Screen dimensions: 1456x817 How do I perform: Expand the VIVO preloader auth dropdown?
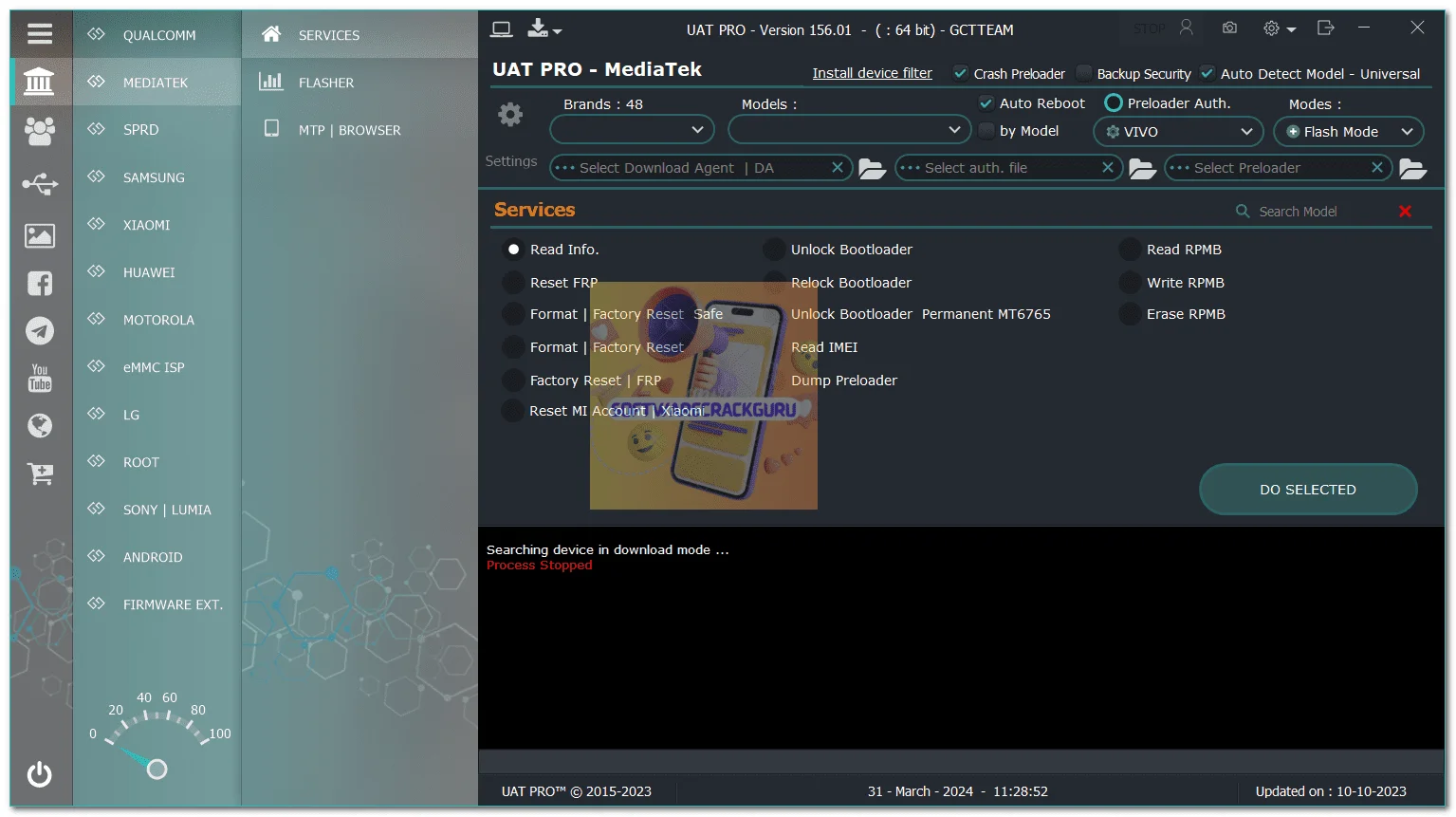(1178, 132)
